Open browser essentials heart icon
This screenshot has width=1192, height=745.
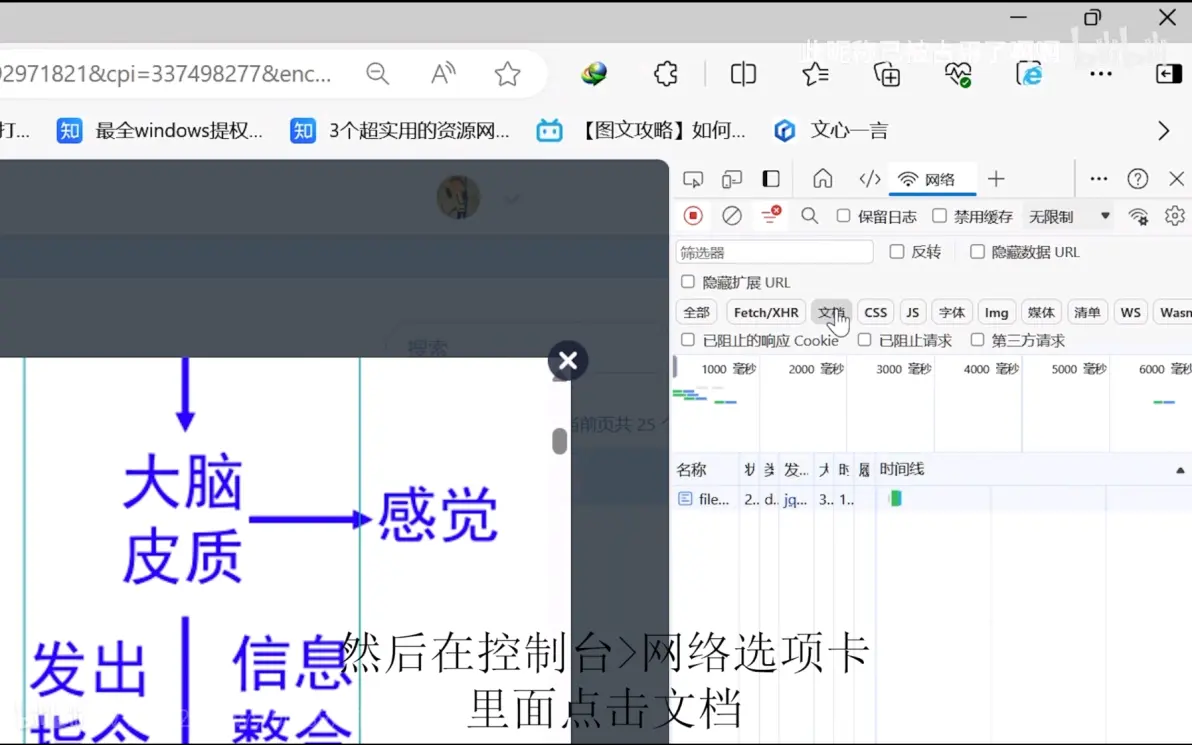point(958,74)
